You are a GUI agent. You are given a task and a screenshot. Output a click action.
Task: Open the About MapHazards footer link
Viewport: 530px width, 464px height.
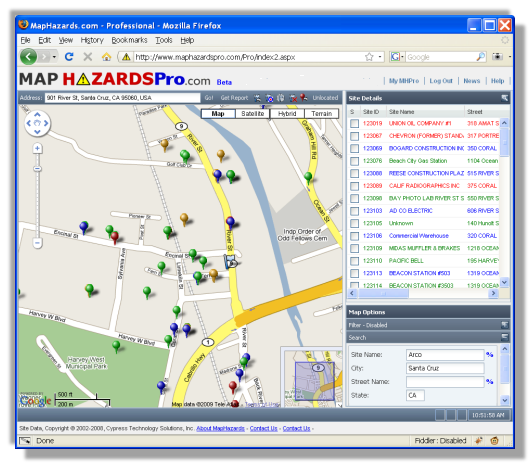(220, 428)
